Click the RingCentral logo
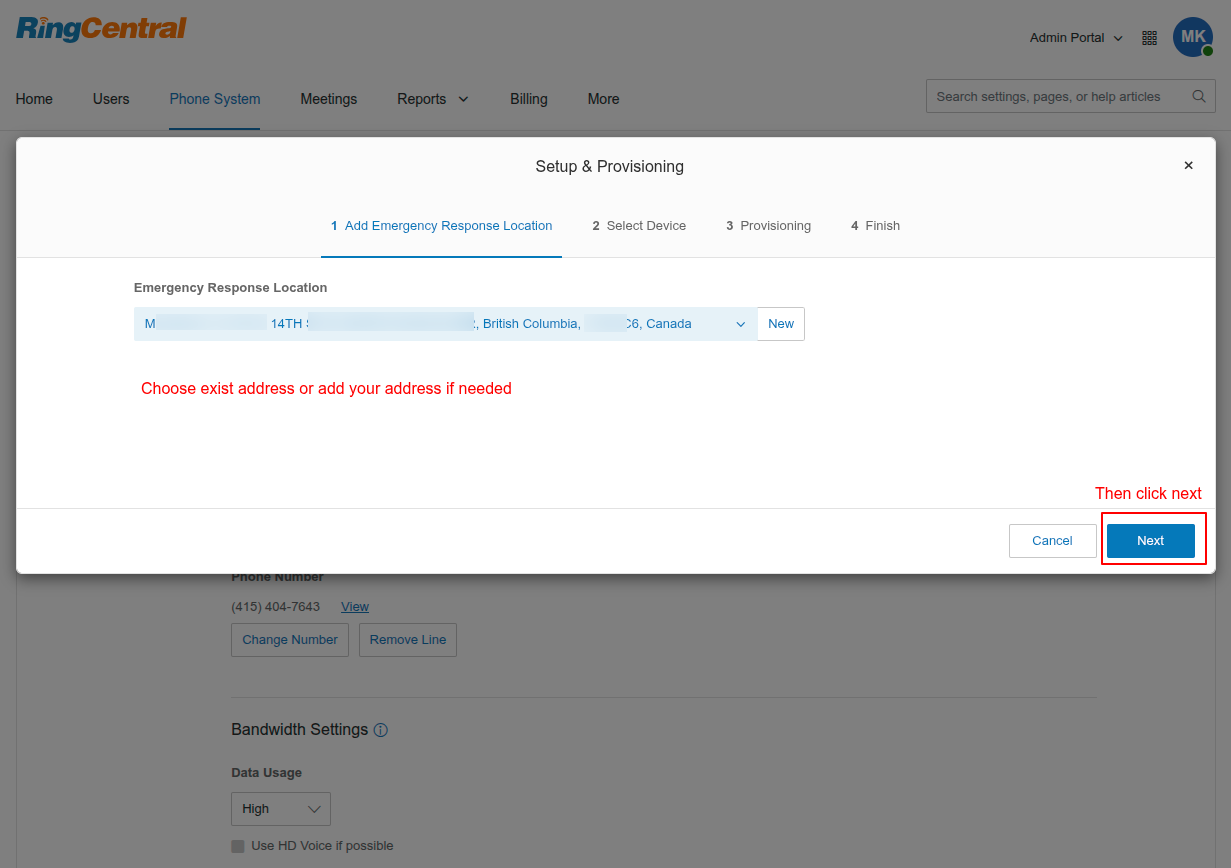Screen dimensions: 1231x868 (x=101, y=29)
